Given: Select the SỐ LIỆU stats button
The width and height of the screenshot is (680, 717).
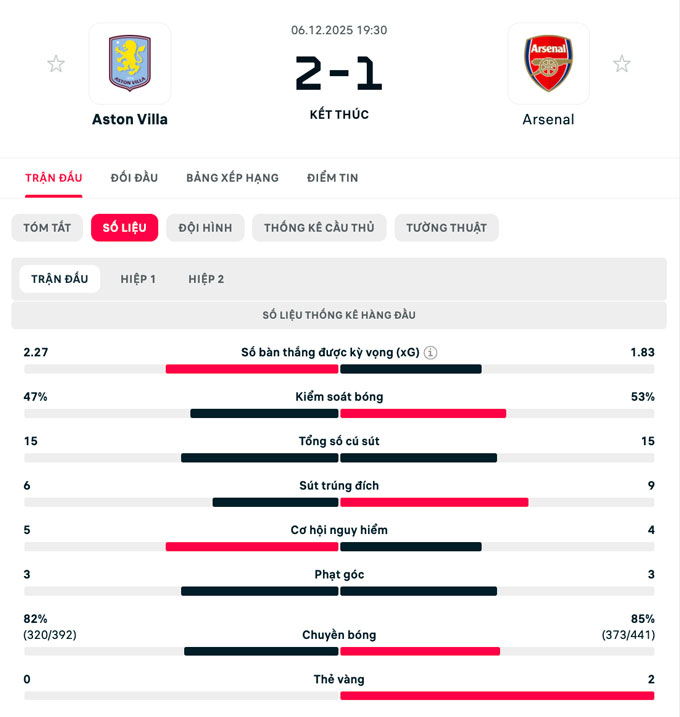Looking at the screenshot, I should [x=124, y=228].
